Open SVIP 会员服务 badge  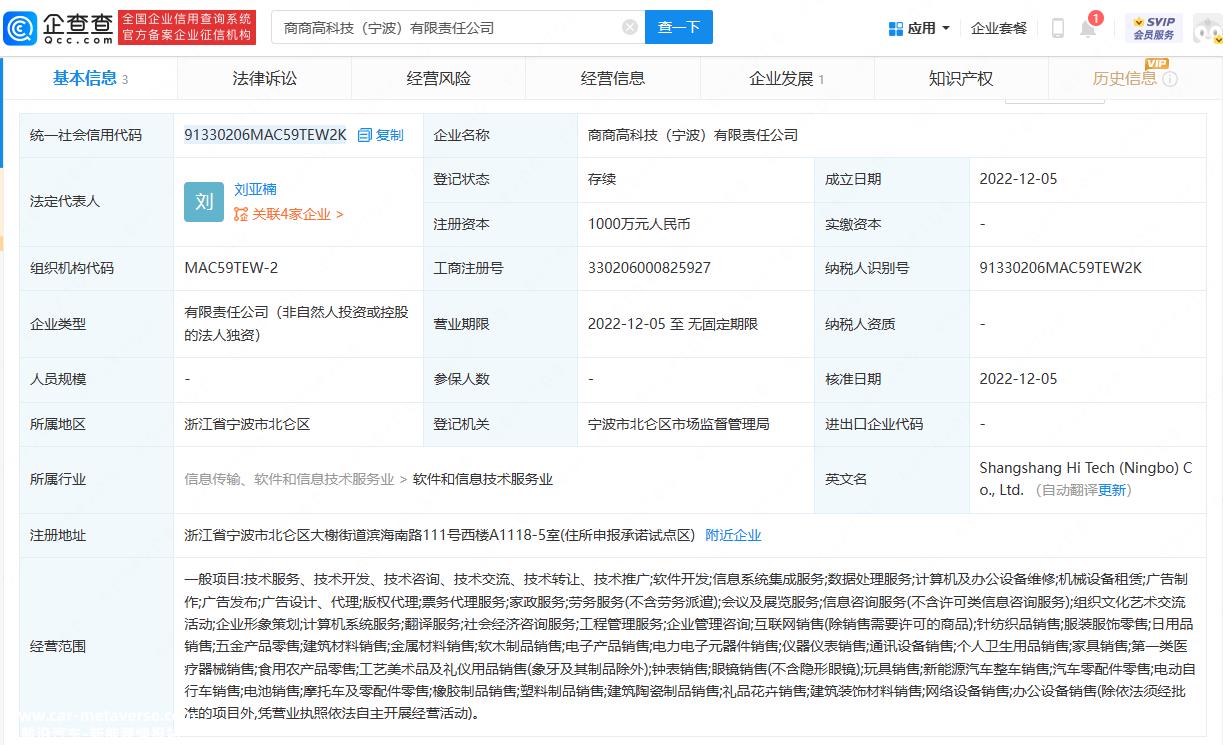(x=1153, y=28)
